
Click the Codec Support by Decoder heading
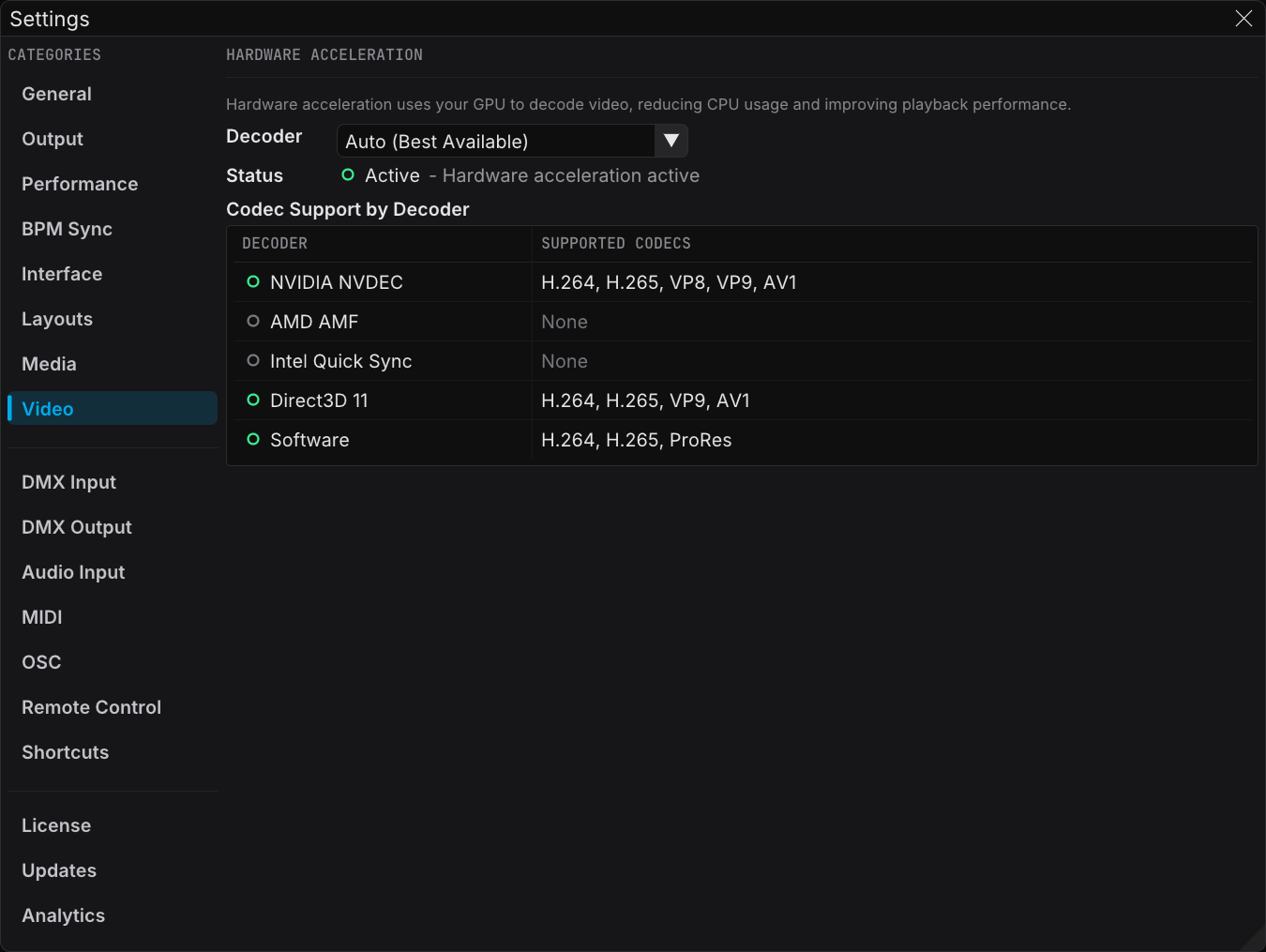pyautogui.click(x=348, y=209)
